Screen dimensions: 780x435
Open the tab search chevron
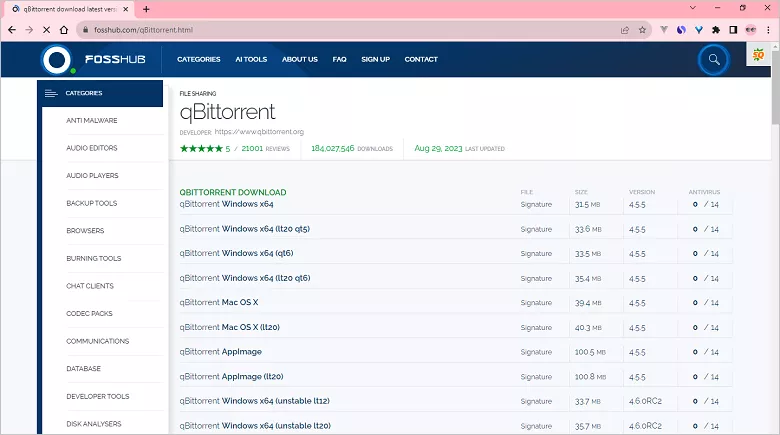(x=692, y=8)
